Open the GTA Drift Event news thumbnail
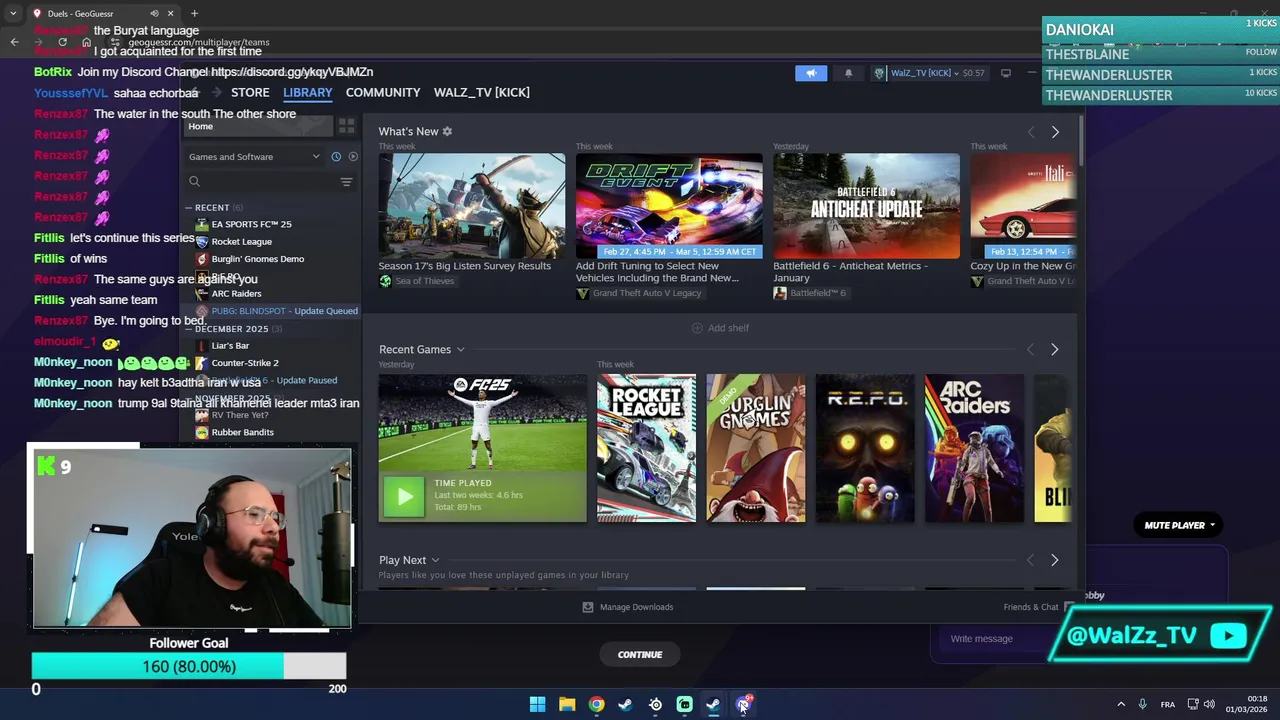Screen dimensions: 1280x720 tap(669, 206)
